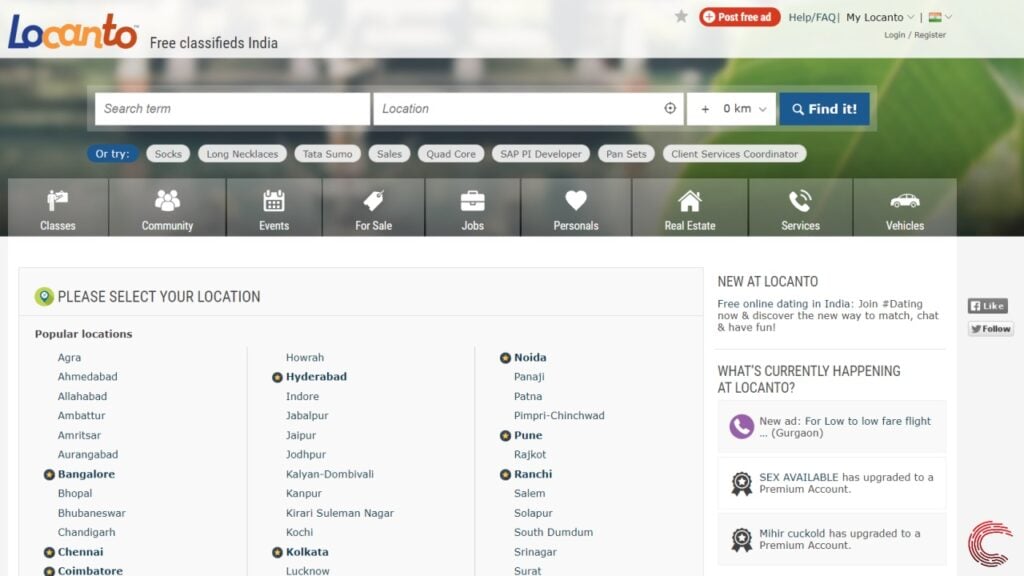Open the India flag country selector
Screen dimensions: 1024x576
point(940,18)
